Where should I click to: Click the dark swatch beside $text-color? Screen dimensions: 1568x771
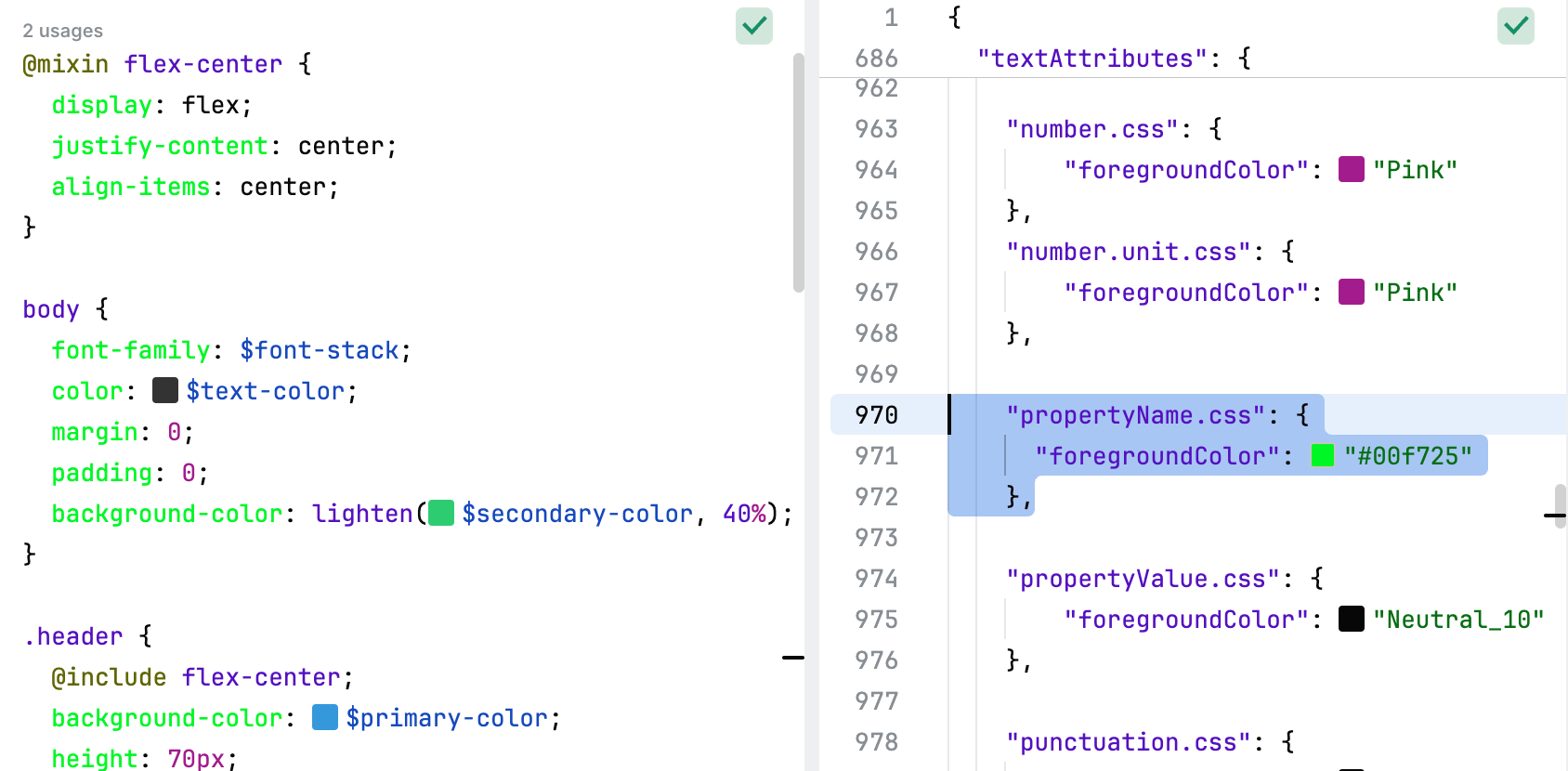tap(165, 390)
